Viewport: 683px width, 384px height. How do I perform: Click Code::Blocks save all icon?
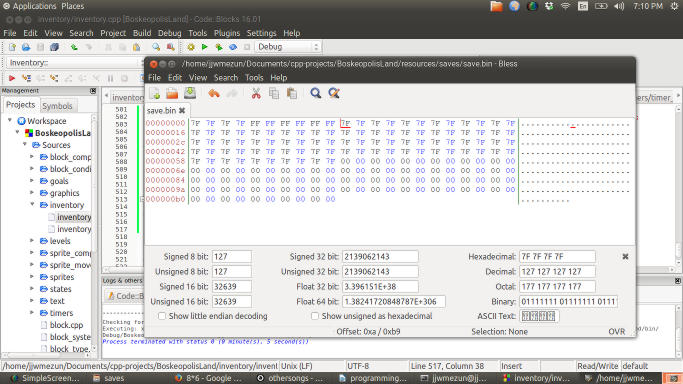click(54, 47)
